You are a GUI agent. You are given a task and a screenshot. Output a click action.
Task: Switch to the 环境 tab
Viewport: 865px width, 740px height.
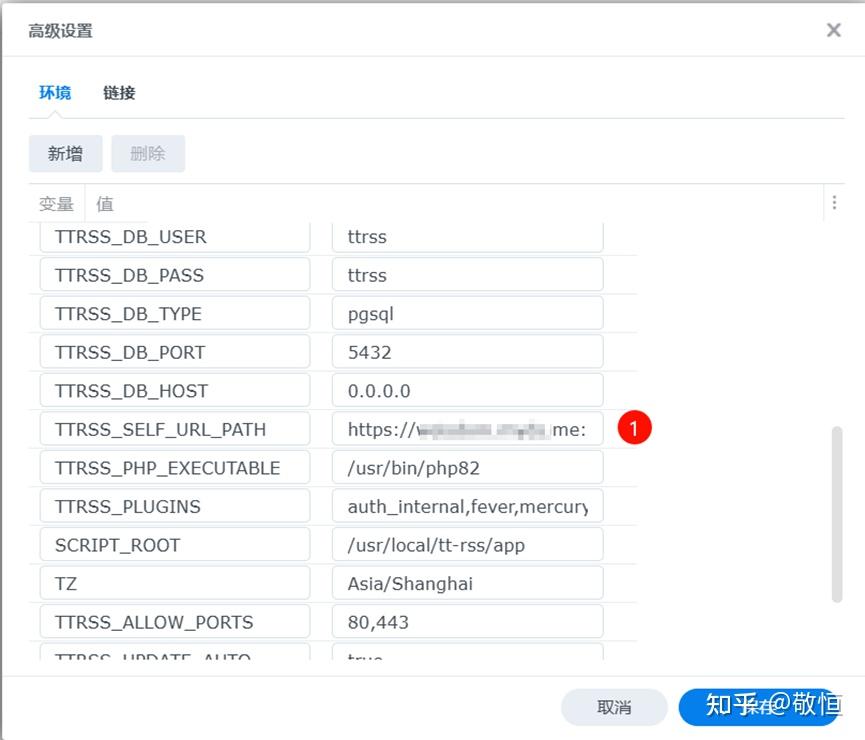(54, 93)
